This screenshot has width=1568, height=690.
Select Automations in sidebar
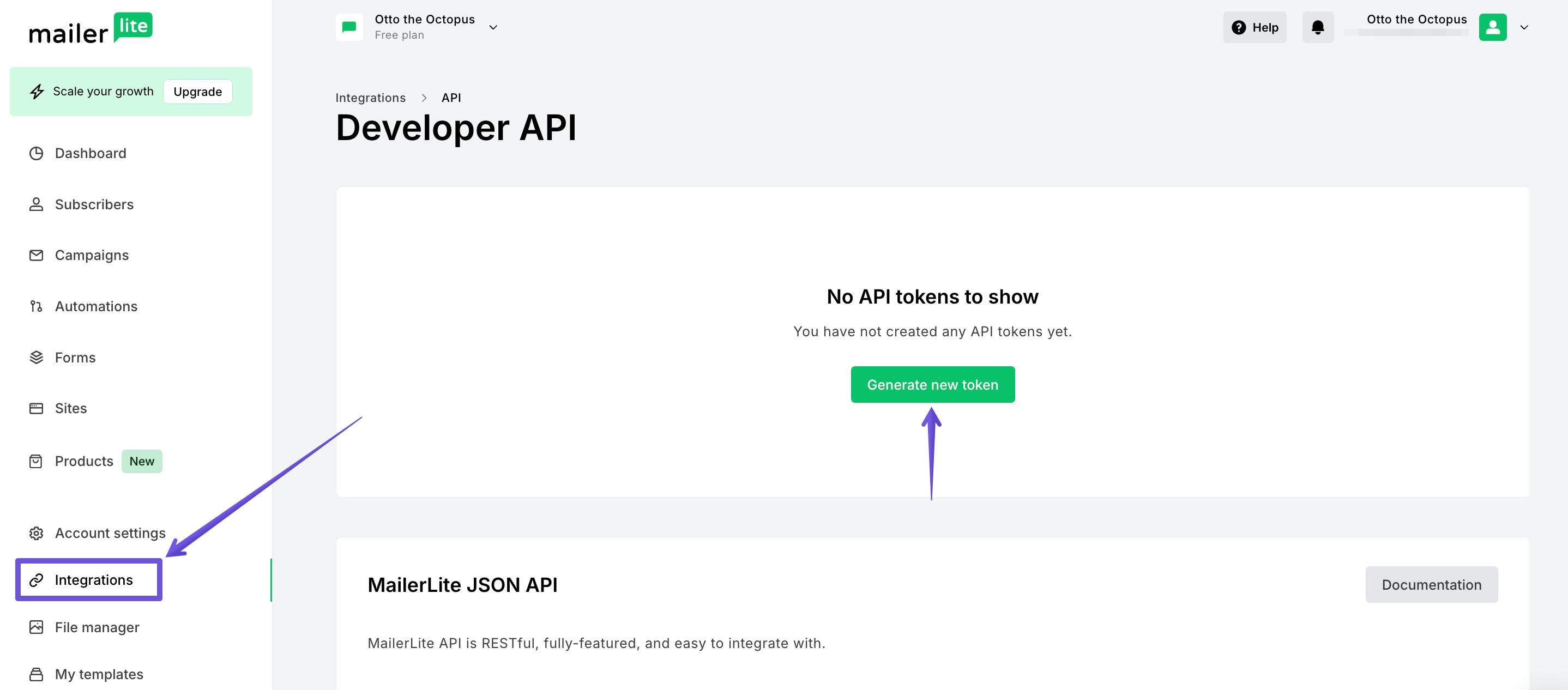(96, 306)
